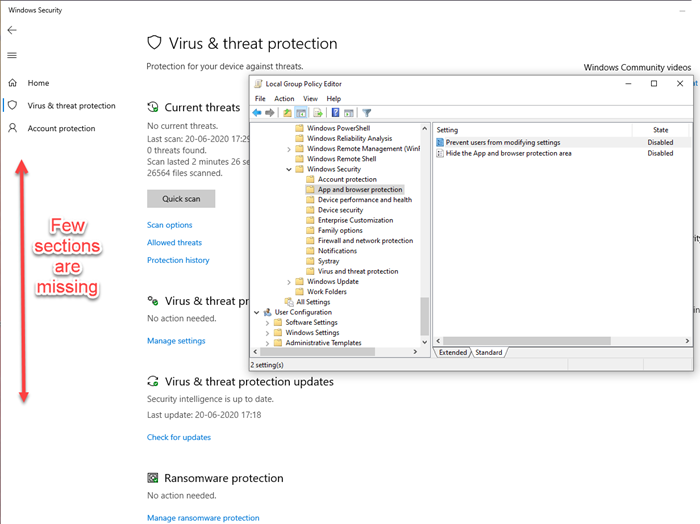Image resolution: width=700 pixels, height=524 pixels.
Task: Select 'Virus and threat protection' tree folder
Action: (358, 271)
